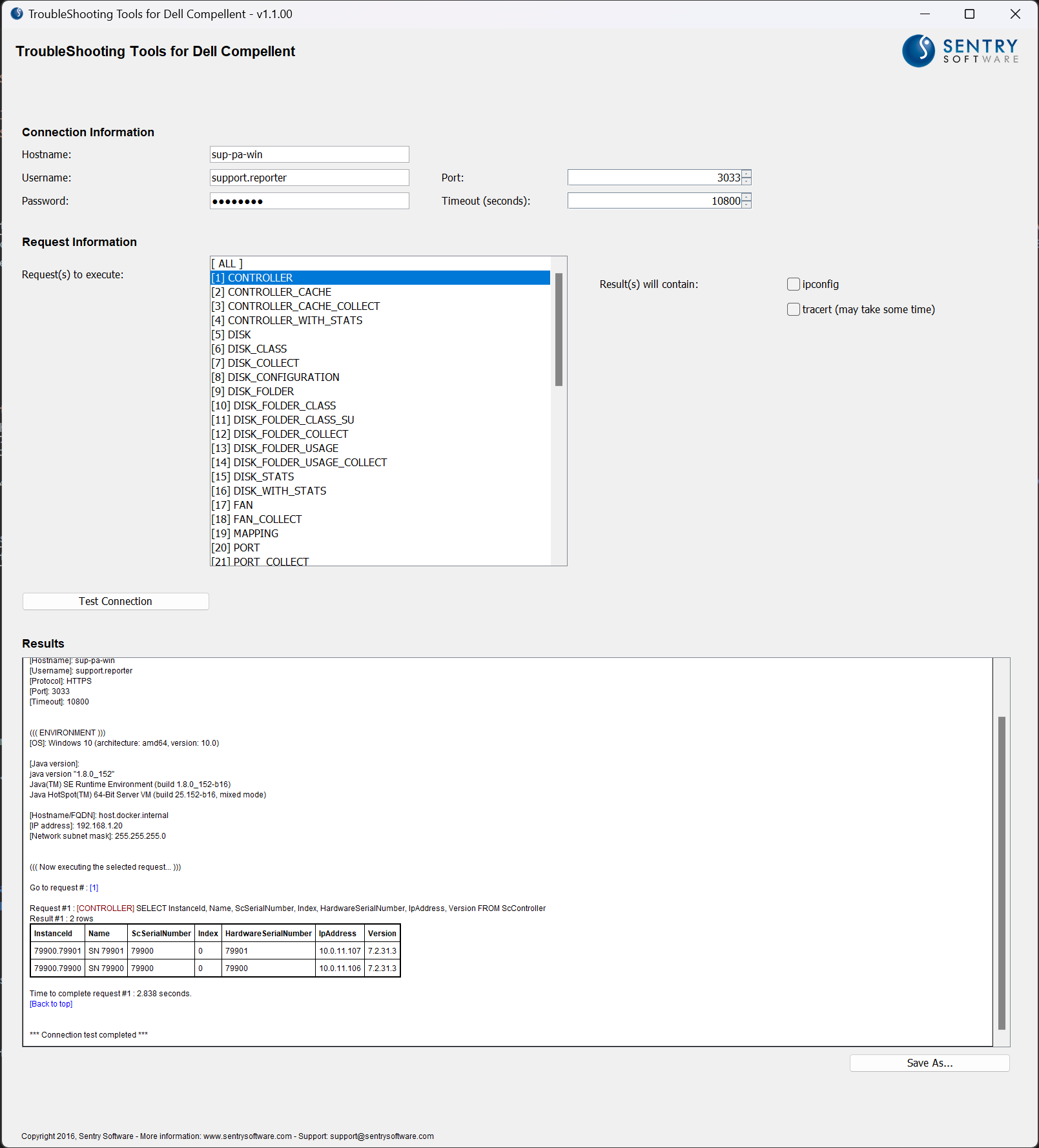The height and width of the screenshot is (1148, 1039).
Task: Enable the ipconfig result option
Action: [x=793, y=284]
